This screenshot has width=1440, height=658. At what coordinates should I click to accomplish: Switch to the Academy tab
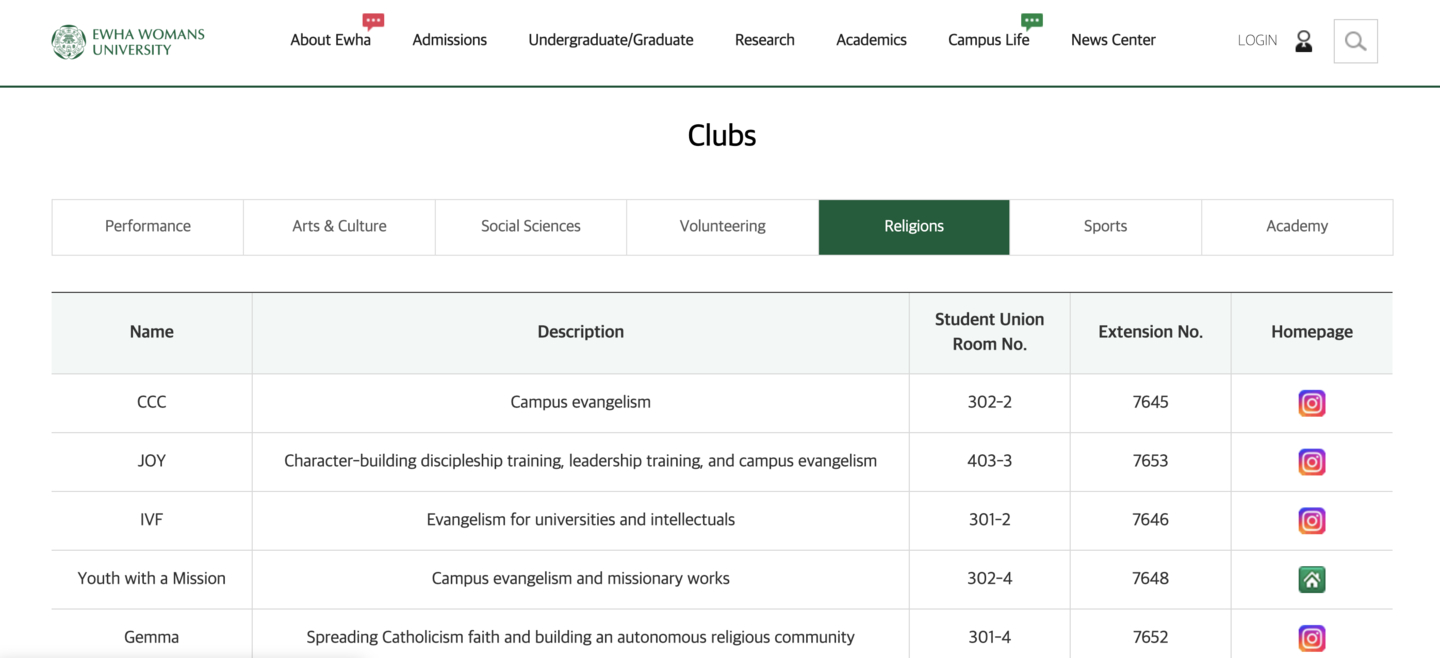click(1297, 227)
